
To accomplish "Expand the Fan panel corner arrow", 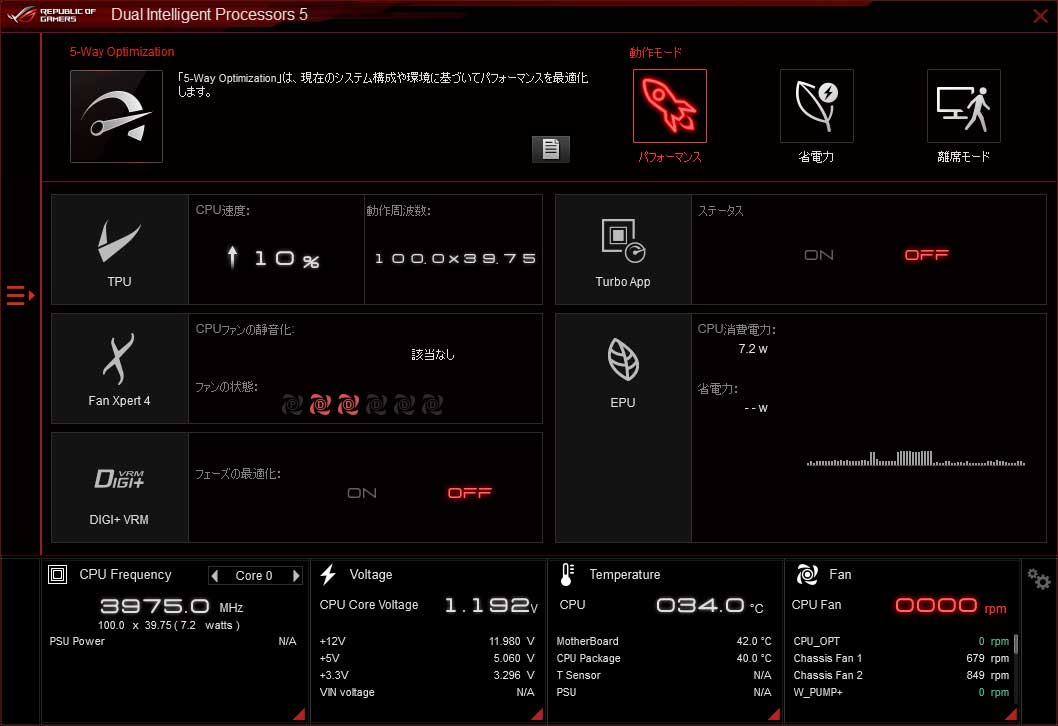I will coord(1011,714).
